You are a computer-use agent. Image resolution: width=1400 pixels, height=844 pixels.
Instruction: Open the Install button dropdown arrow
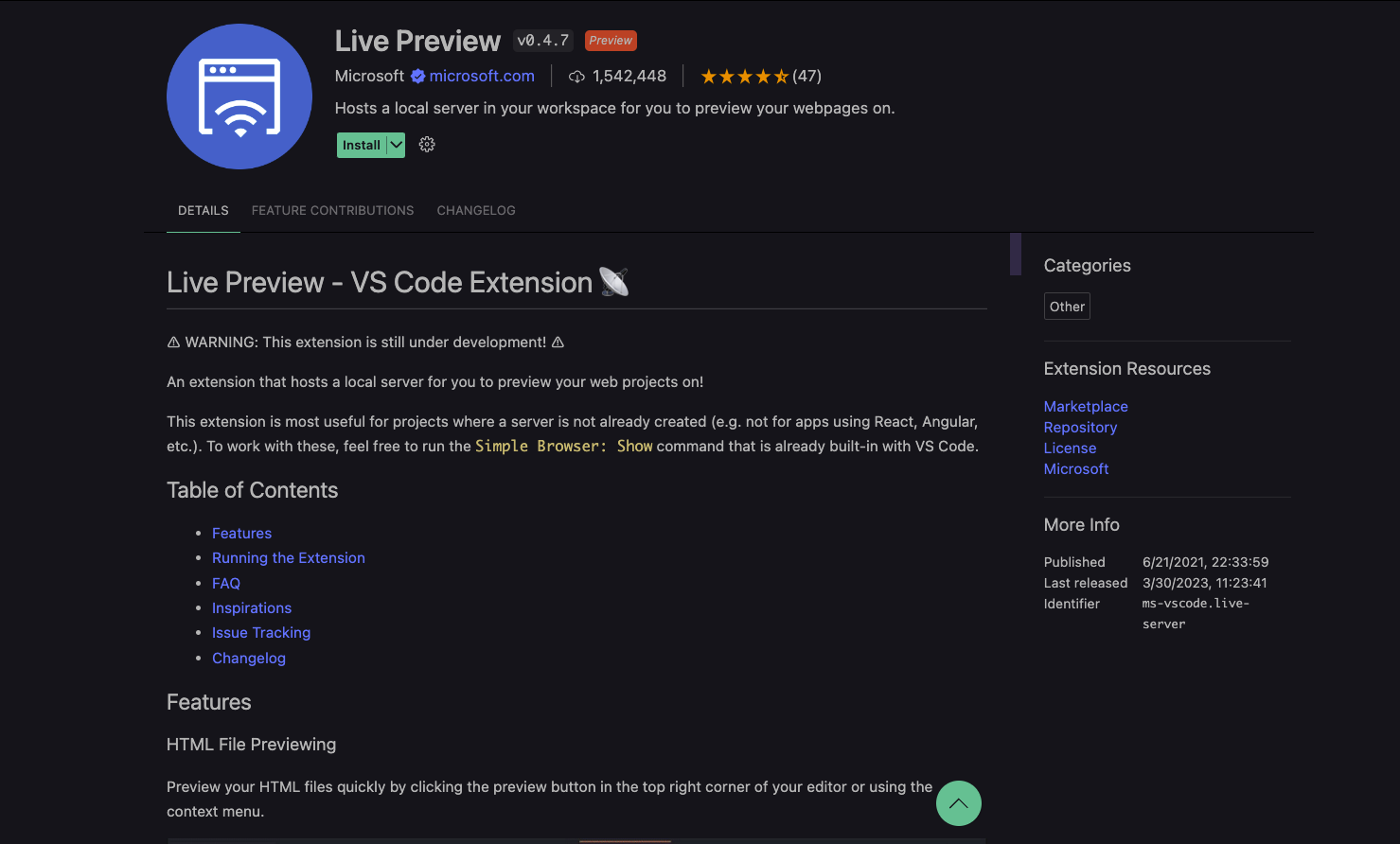point(396,144)
